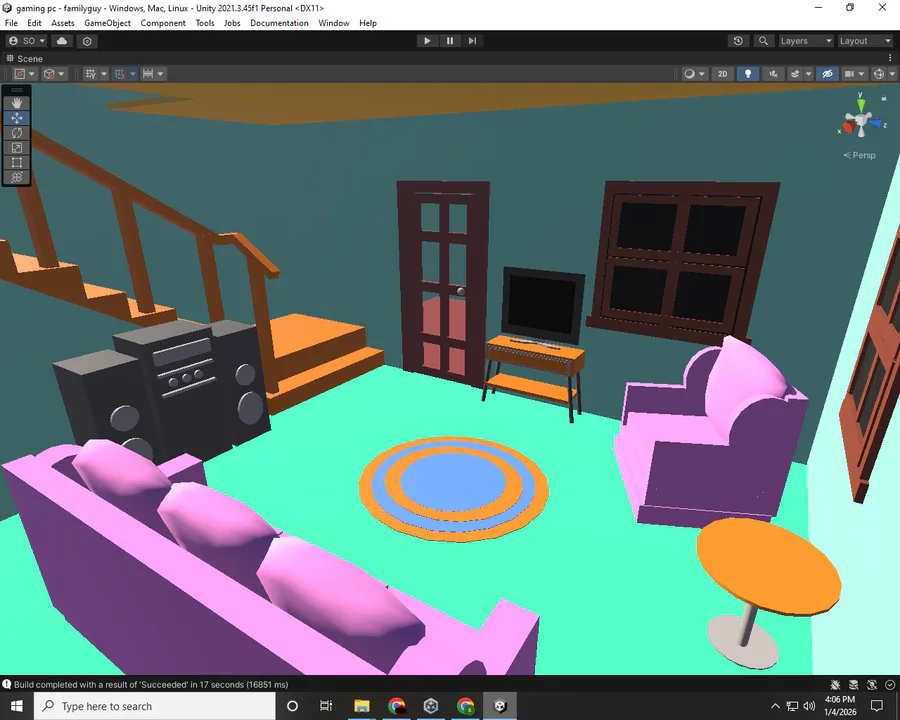Click the background tasks checkmark status icon
Viewport: 900px width, 720px height.
click(x=890, y=684)
